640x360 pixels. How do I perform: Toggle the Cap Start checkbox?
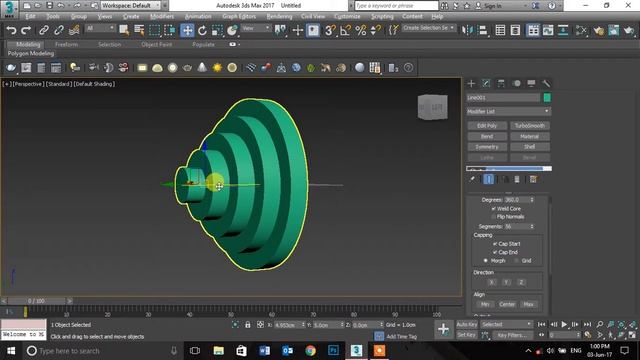point(495,244)
